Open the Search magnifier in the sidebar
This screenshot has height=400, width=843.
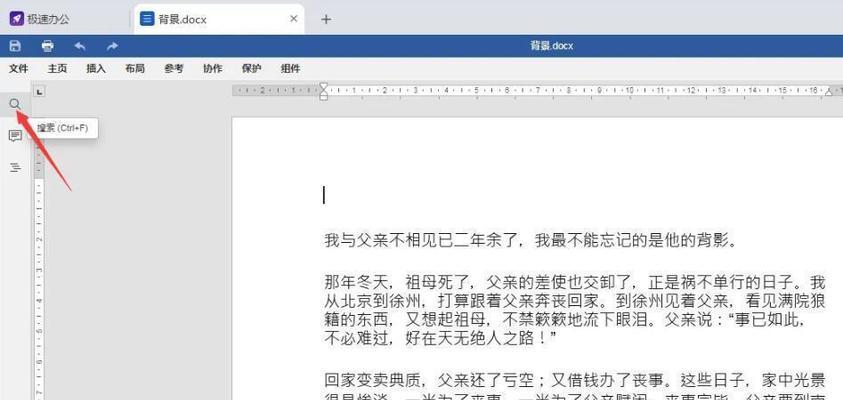click(x=15, y=104)
